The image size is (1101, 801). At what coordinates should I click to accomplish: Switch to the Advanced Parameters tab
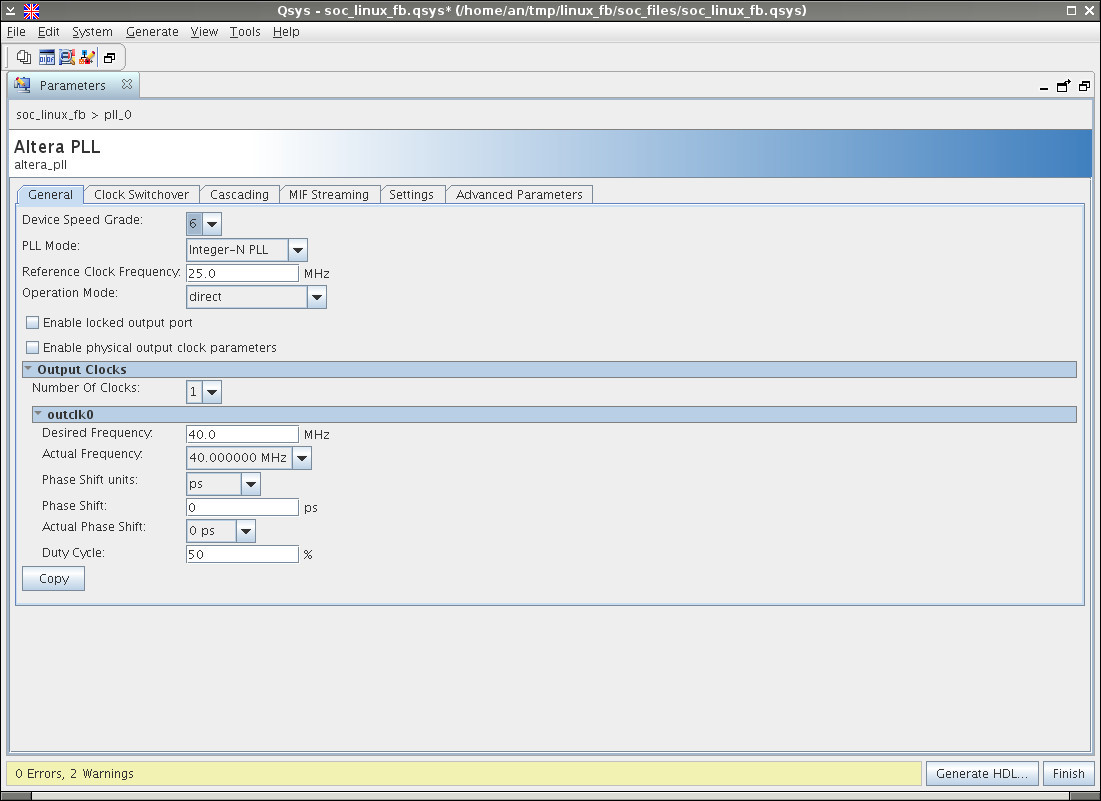(519, 194)
